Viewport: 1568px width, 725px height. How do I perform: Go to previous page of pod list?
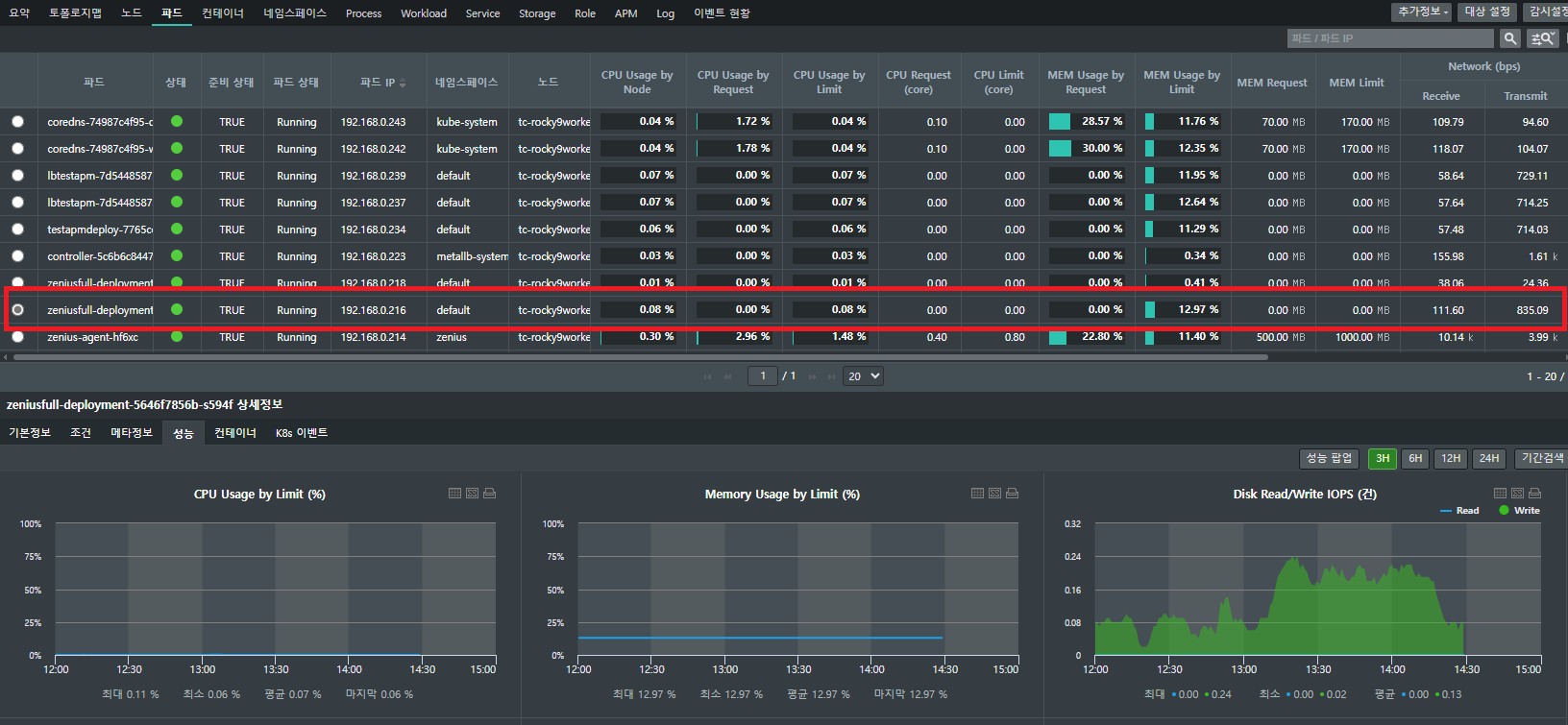(728, 376)
